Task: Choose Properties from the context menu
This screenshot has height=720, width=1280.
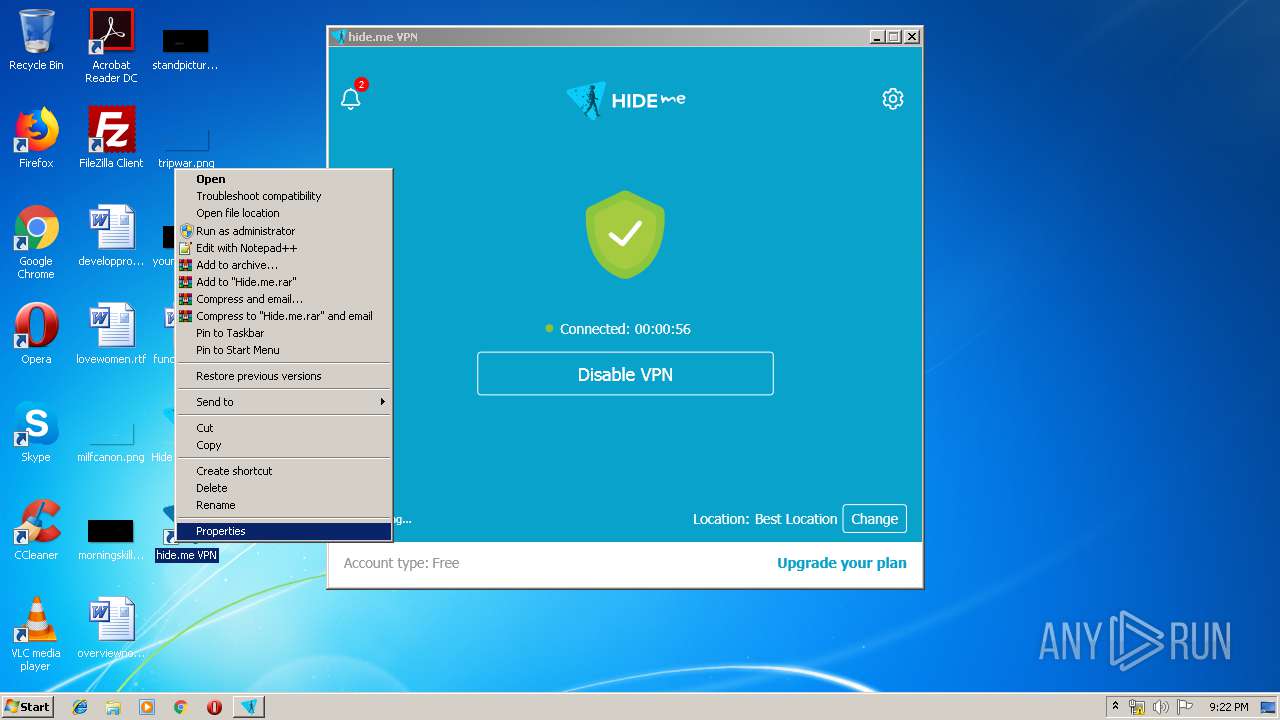Action: (284, 531)
